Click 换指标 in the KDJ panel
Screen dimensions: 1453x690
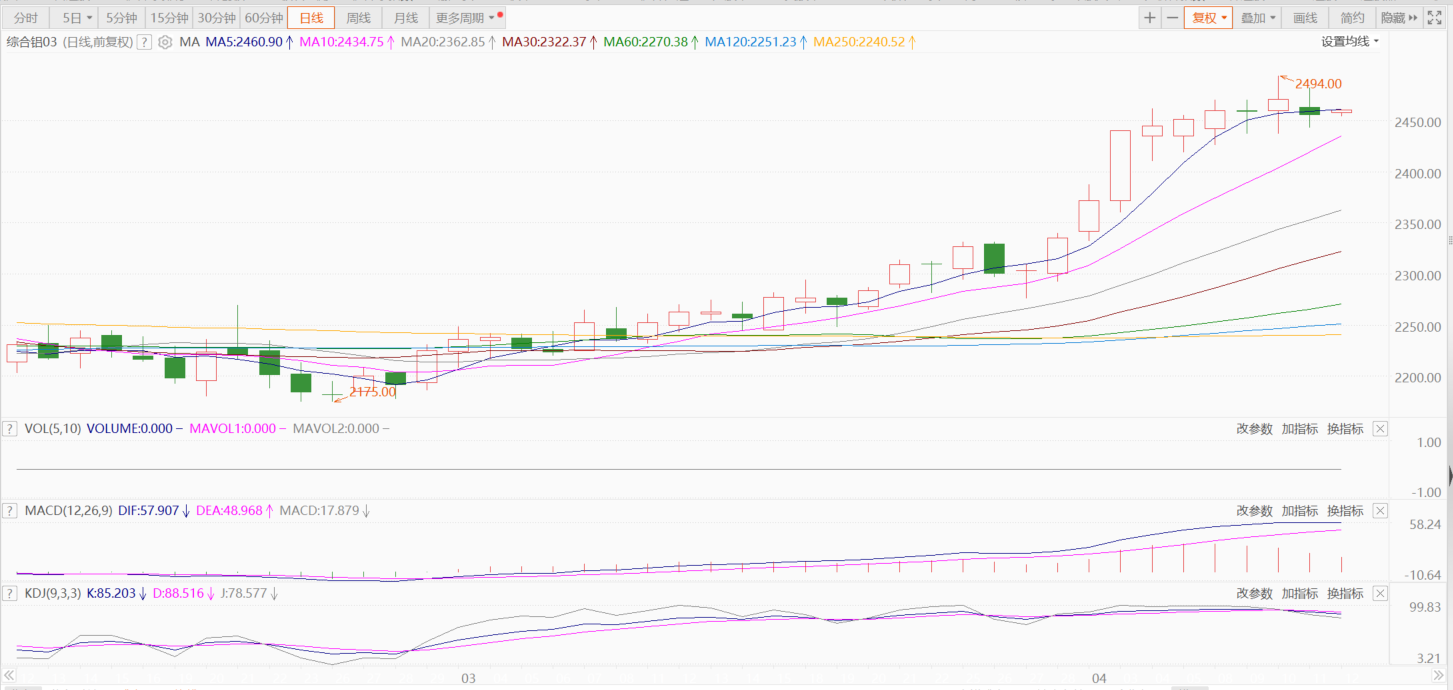pos(1345,594)
